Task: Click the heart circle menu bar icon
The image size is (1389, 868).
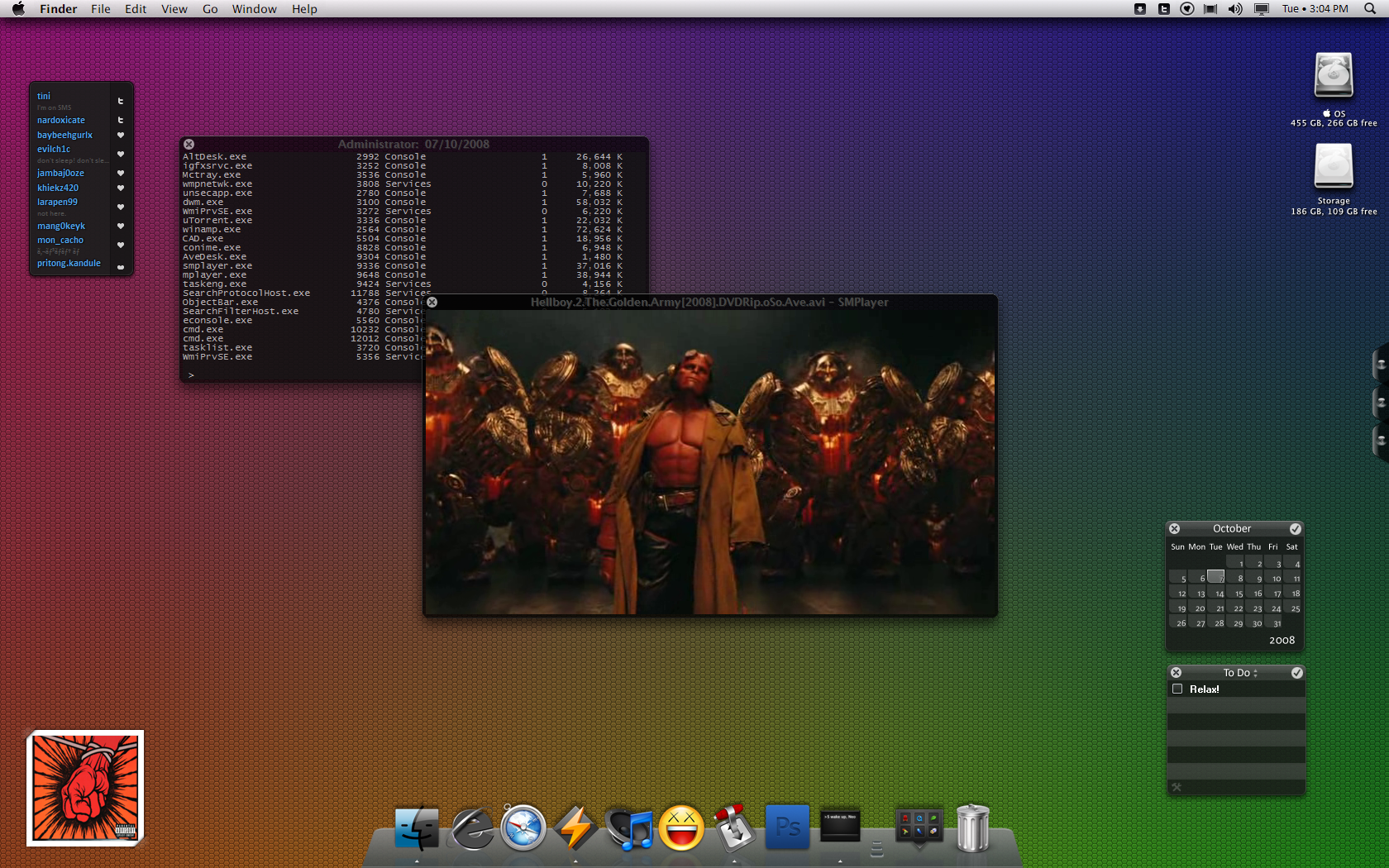Action: tap(1187, 9)
